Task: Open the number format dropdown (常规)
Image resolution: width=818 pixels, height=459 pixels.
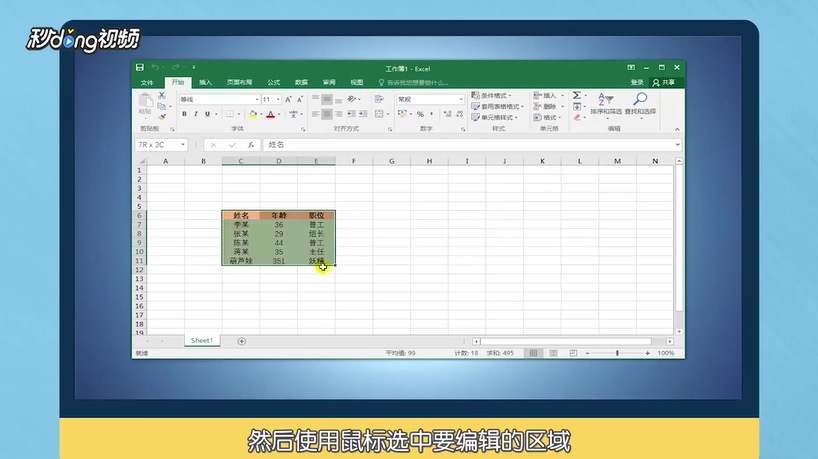Action: 461,99
